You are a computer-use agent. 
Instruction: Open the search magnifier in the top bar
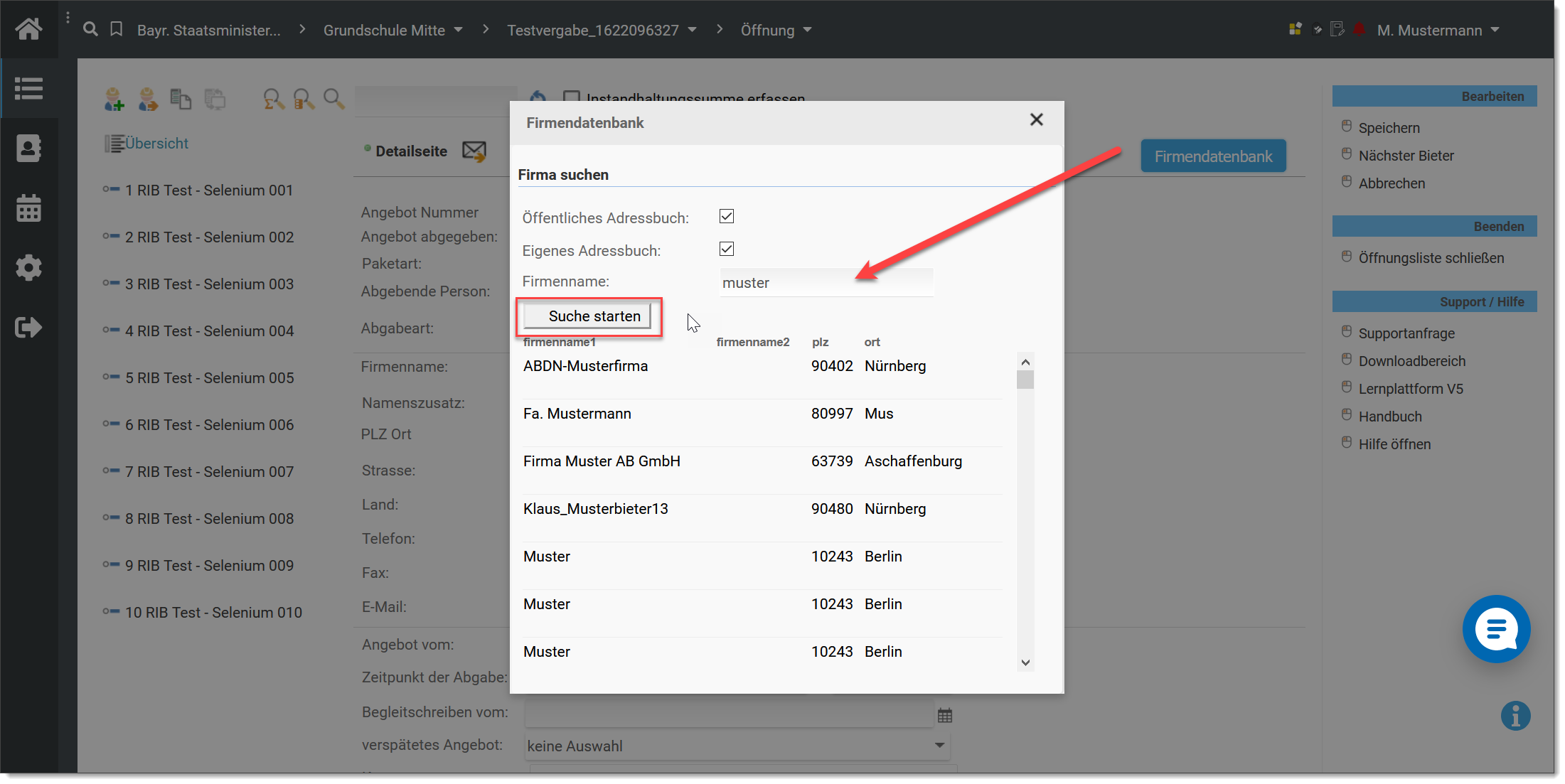(90, 29)
